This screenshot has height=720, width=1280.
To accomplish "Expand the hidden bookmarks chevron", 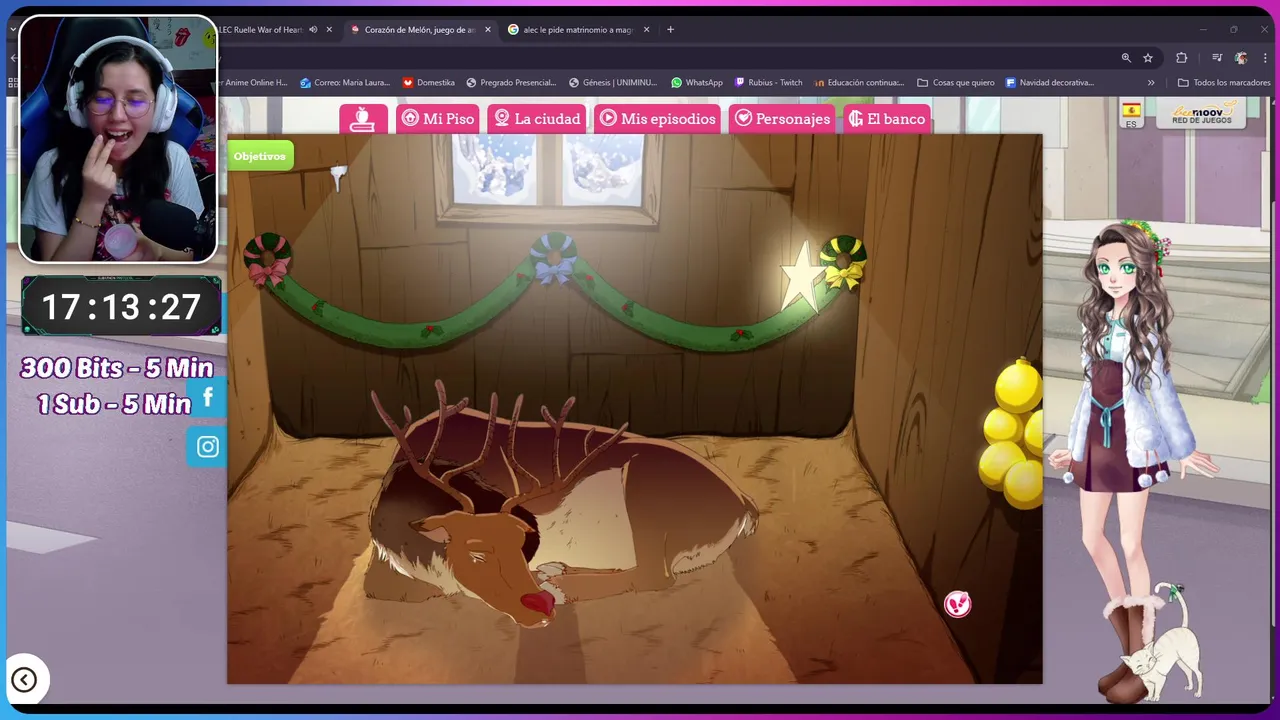I will pos(1151,83).
